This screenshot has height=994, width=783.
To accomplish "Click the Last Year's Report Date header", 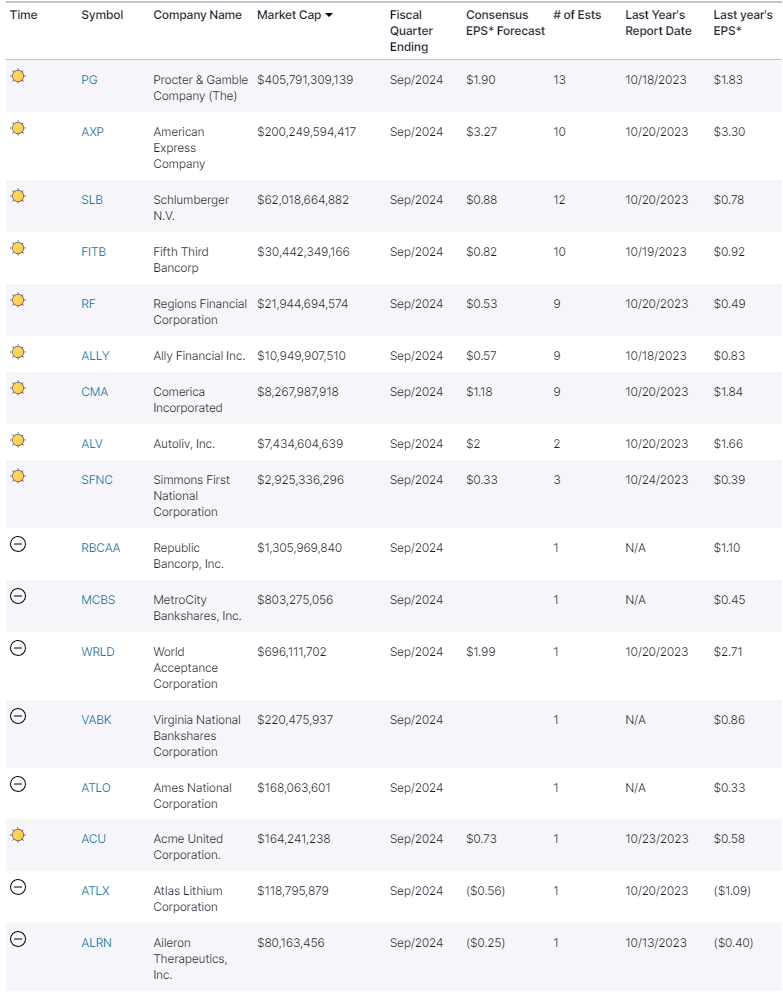I will [658, 23].
